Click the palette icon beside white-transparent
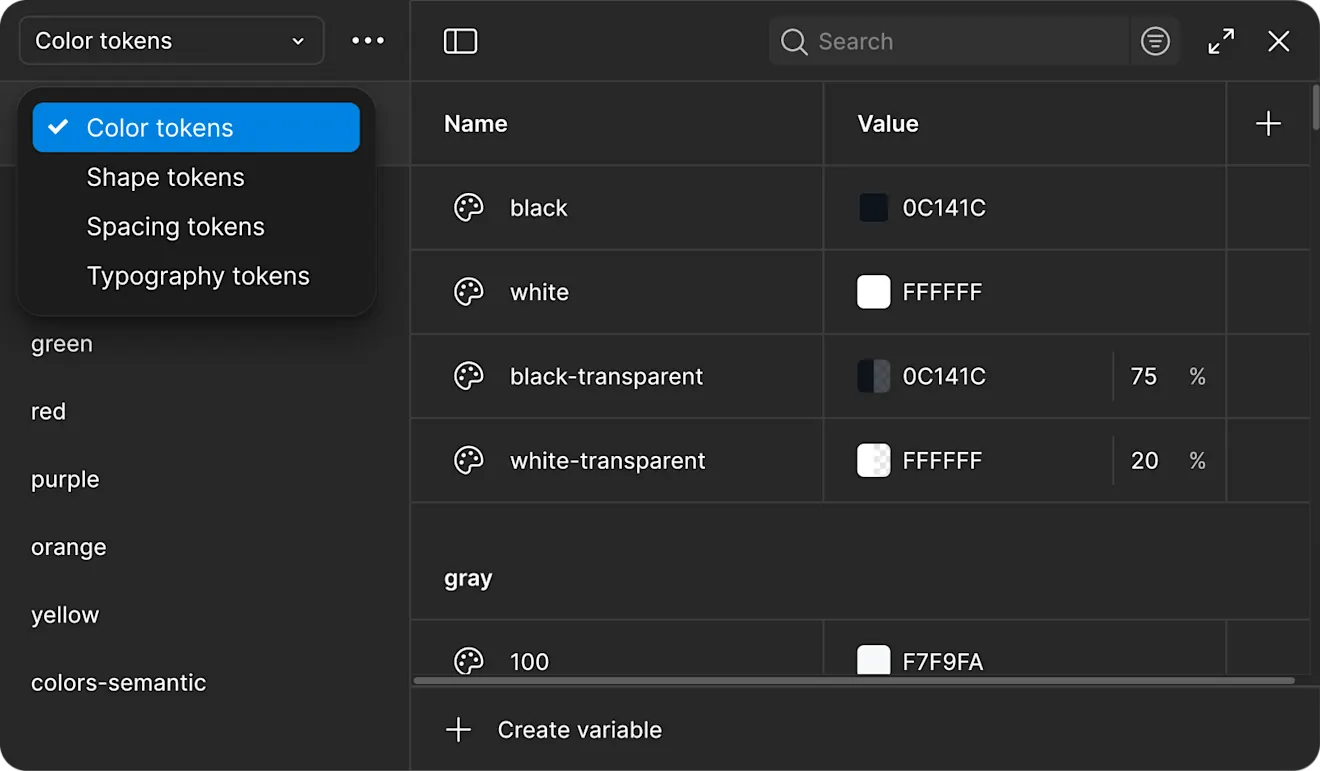The height and width of the screenshot is (771, 1320). pos(468,460)
